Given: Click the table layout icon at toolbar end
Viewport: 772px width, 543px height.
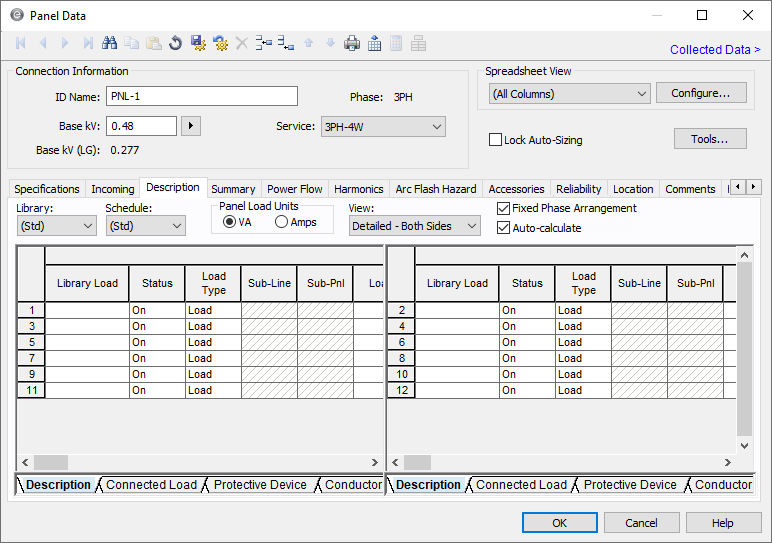Looking at the screenshot, I should (x=418, y=43).
